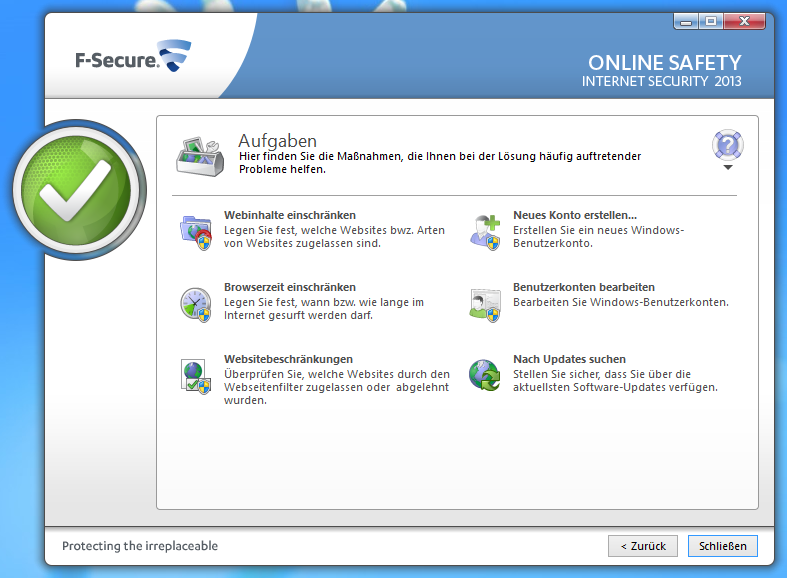The image size is (787, 578).
Task: Click the green checkmark status icon
Action: 78,190
